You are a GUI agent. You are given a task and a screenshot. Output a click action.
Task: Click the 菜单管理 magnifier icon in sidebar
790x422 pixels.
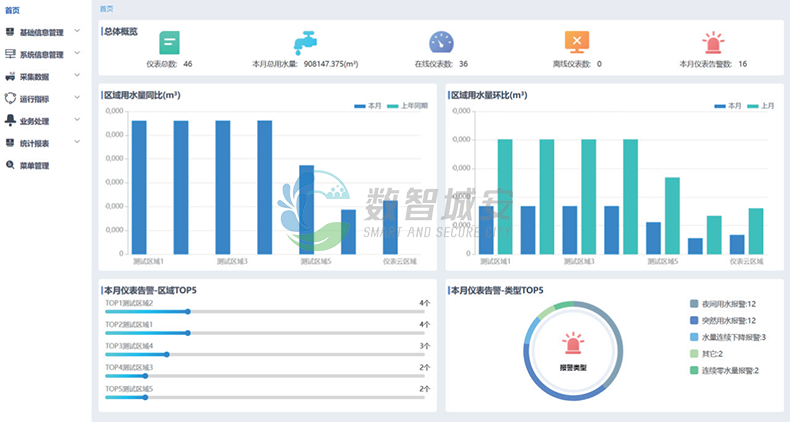[10, 166]
